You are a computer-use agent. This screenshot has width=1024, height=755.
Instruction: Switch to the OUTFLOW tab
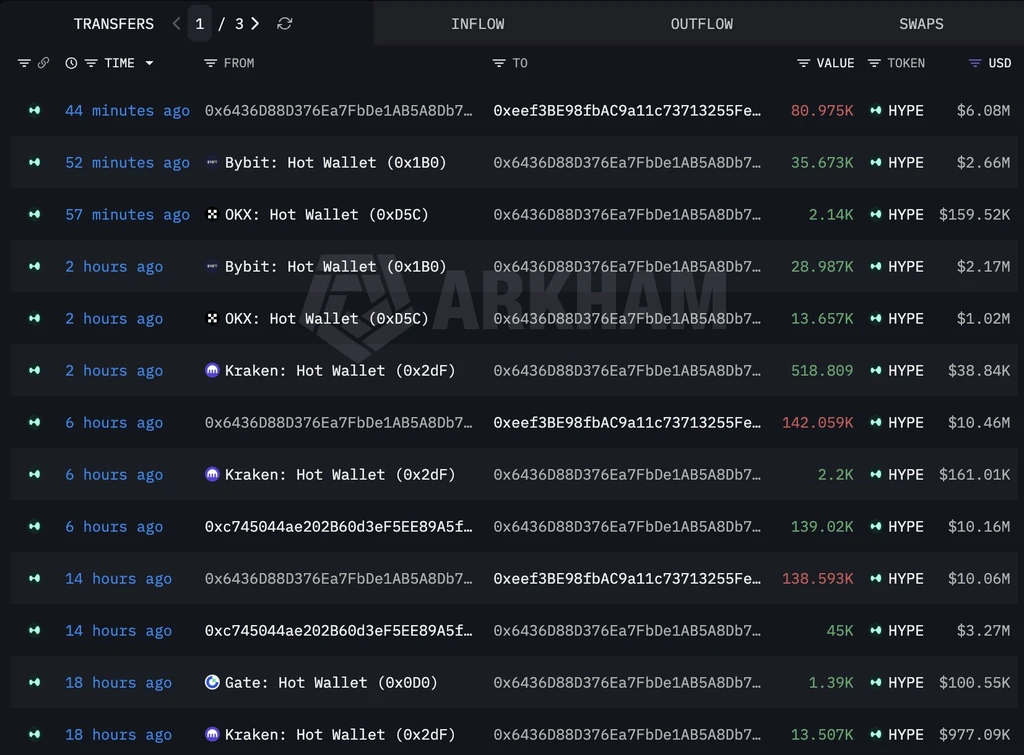point(701,24)
